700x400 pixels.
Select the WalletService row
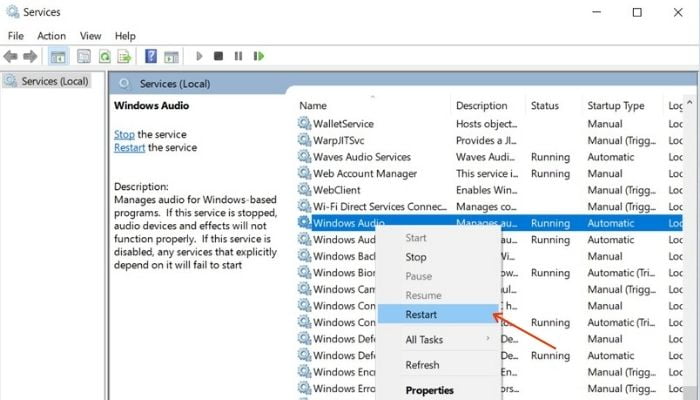pos(490,124)
